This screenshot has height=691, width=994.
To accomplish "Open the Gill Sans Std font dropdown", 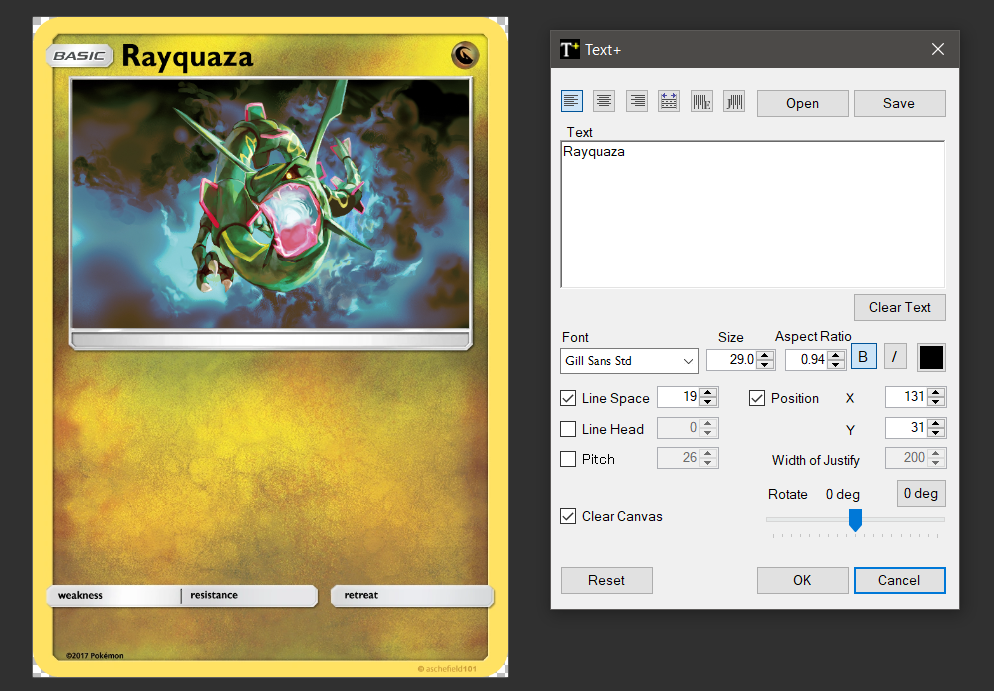I will click(629, 361).
